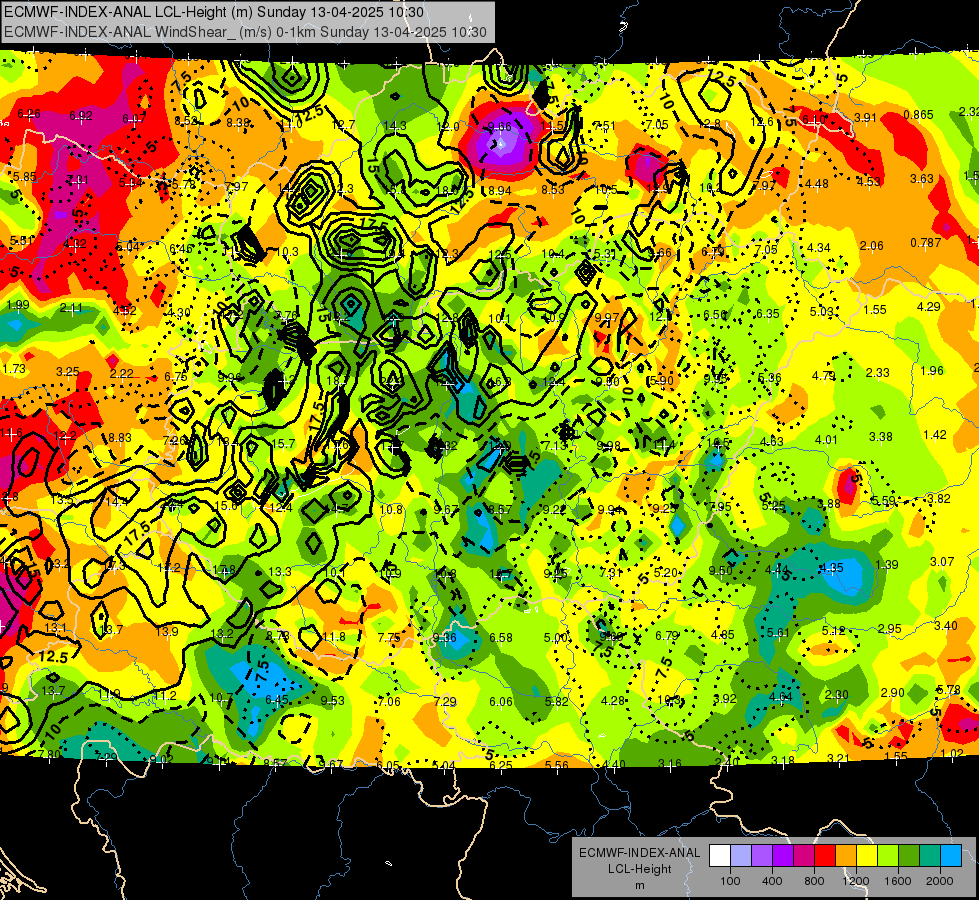This screenshot has width=979, height=900.
Task: Click the grid value 3.88
Action: (x=829, y=503)
